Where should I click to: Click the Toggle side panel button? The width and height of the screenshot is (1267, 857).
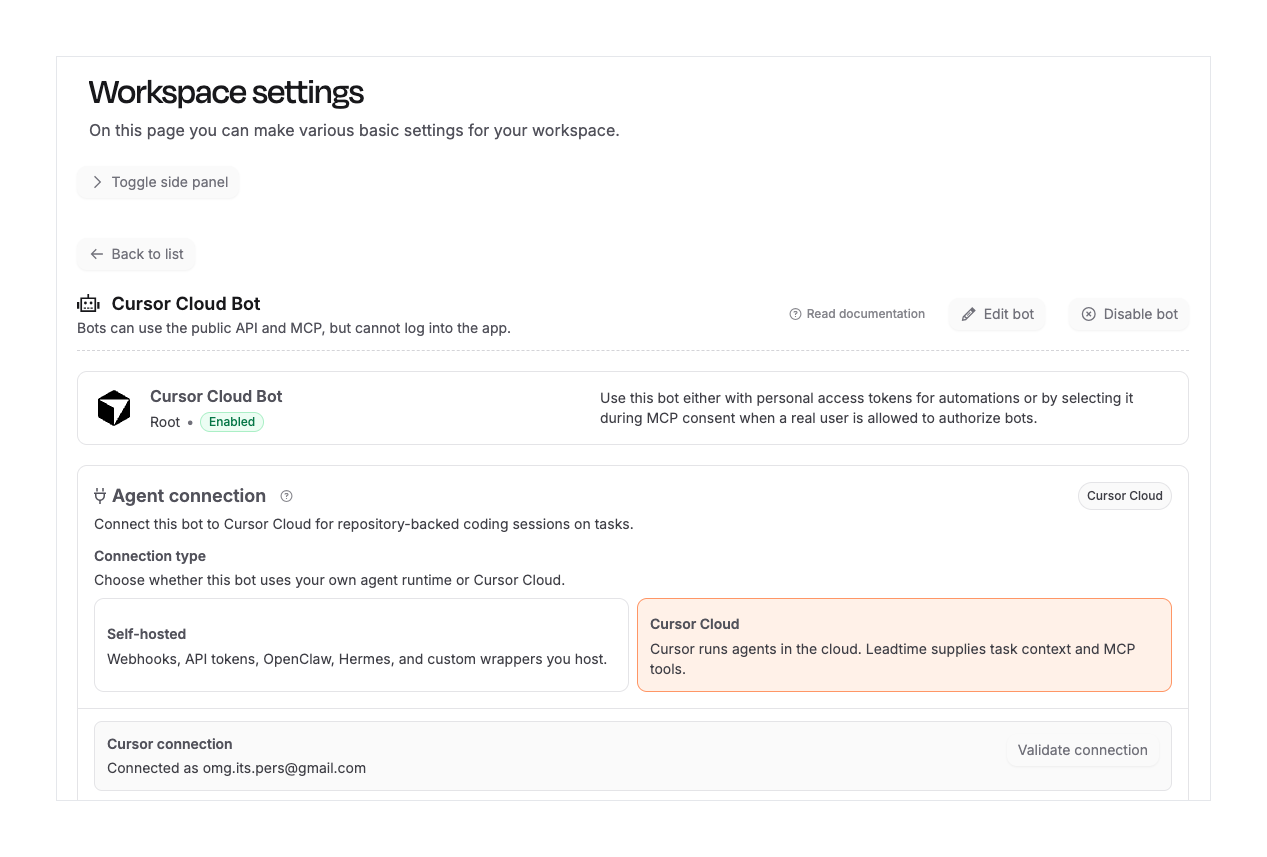click(x=158, y=182)
